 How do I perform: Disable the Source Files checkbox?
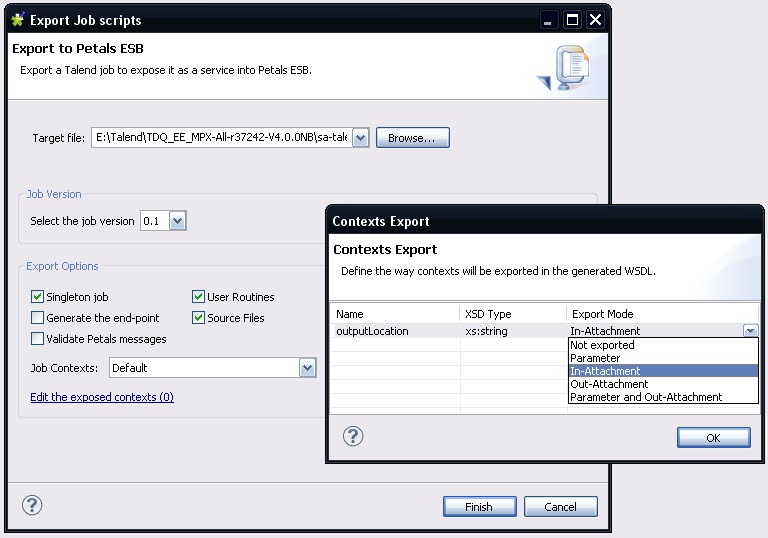[x=199, y=318]
